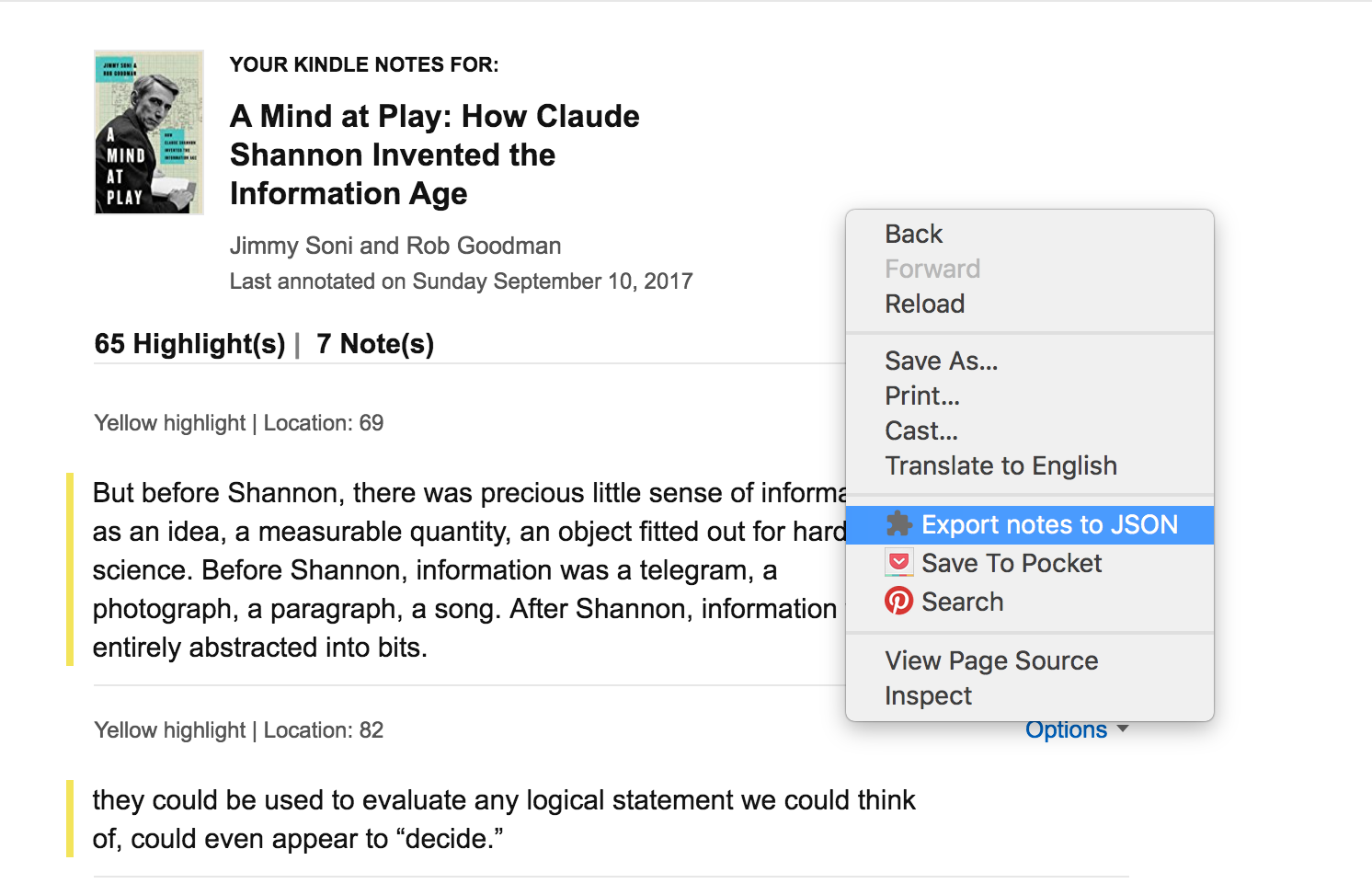Select Reload in the context menu
The image size is (1372, 895).
point(924,304)
